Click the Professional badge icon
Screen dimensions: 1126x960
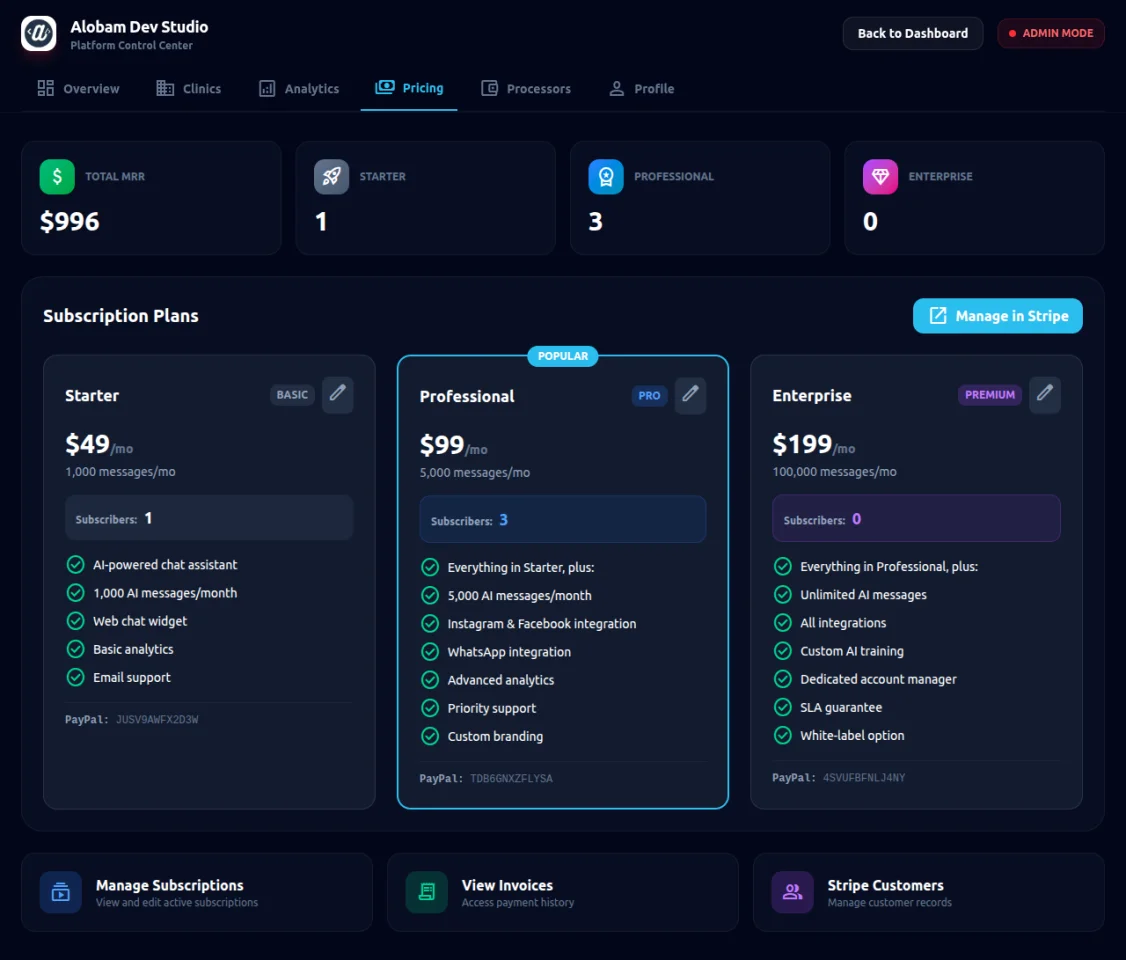pyautogui.click(x=606, y=177)
